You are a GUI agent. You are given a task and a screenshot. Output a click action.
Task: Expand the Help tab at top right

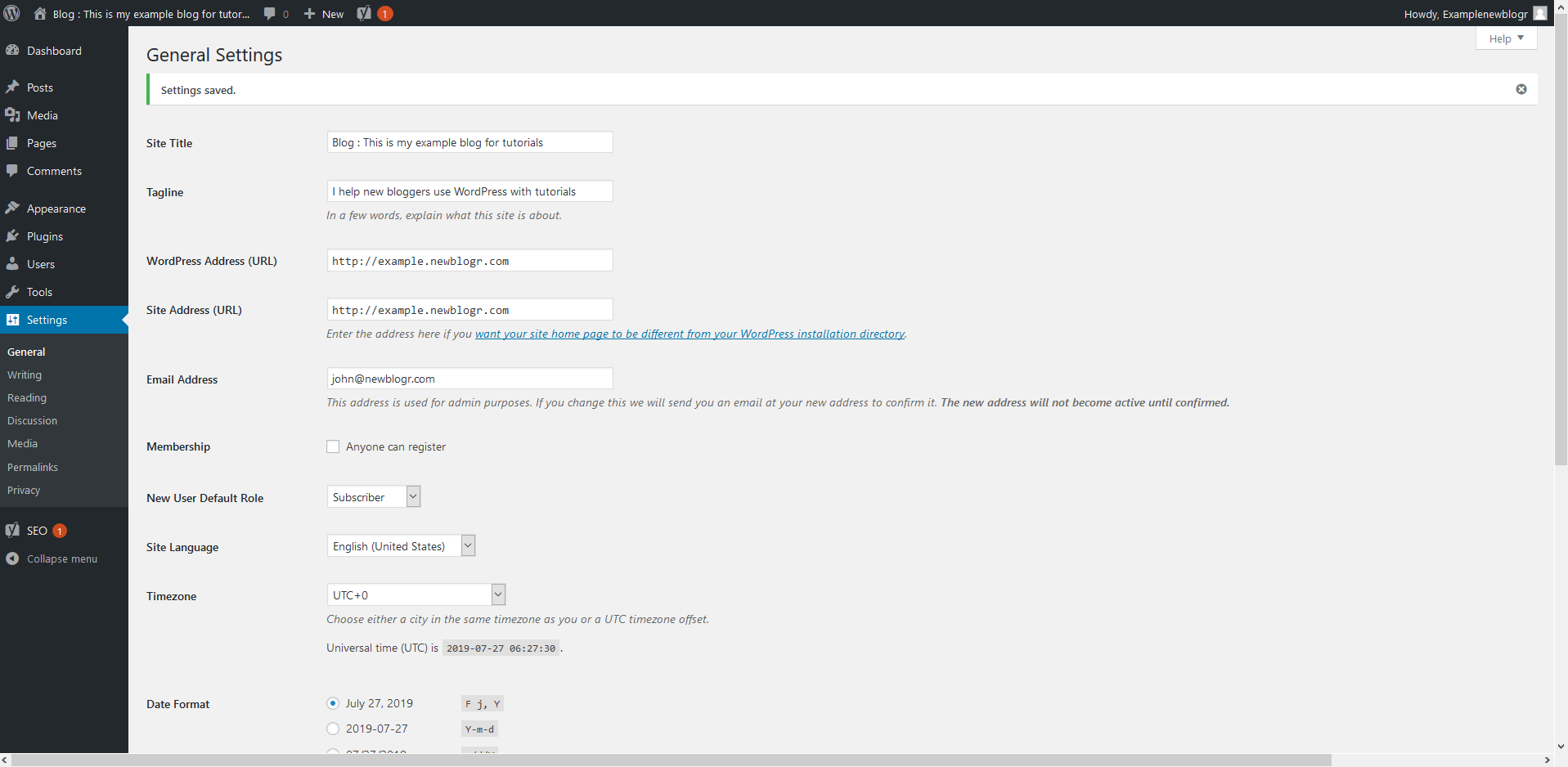pyautogui.click(x=1506, y=38)
